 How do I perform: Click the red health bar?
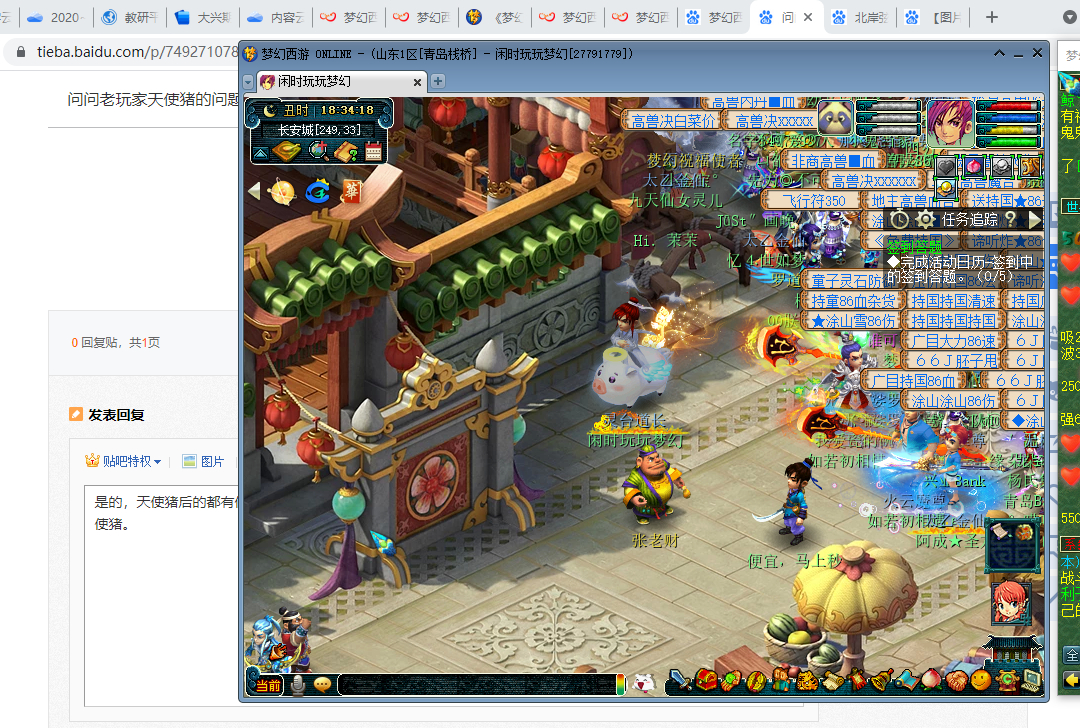coord(1008,106)
